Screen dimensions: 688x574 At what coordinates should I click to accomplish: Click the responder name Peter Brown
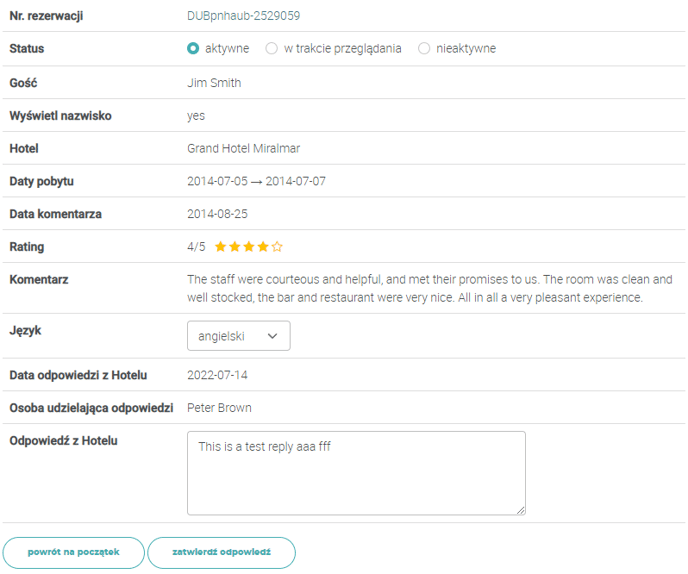pos(219,408)
